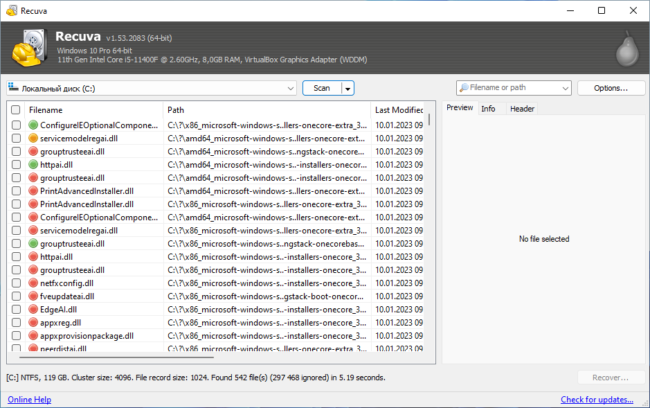Switch to the Header tab
This screenshot has width=650, height=408.
[x=522, y=109]
